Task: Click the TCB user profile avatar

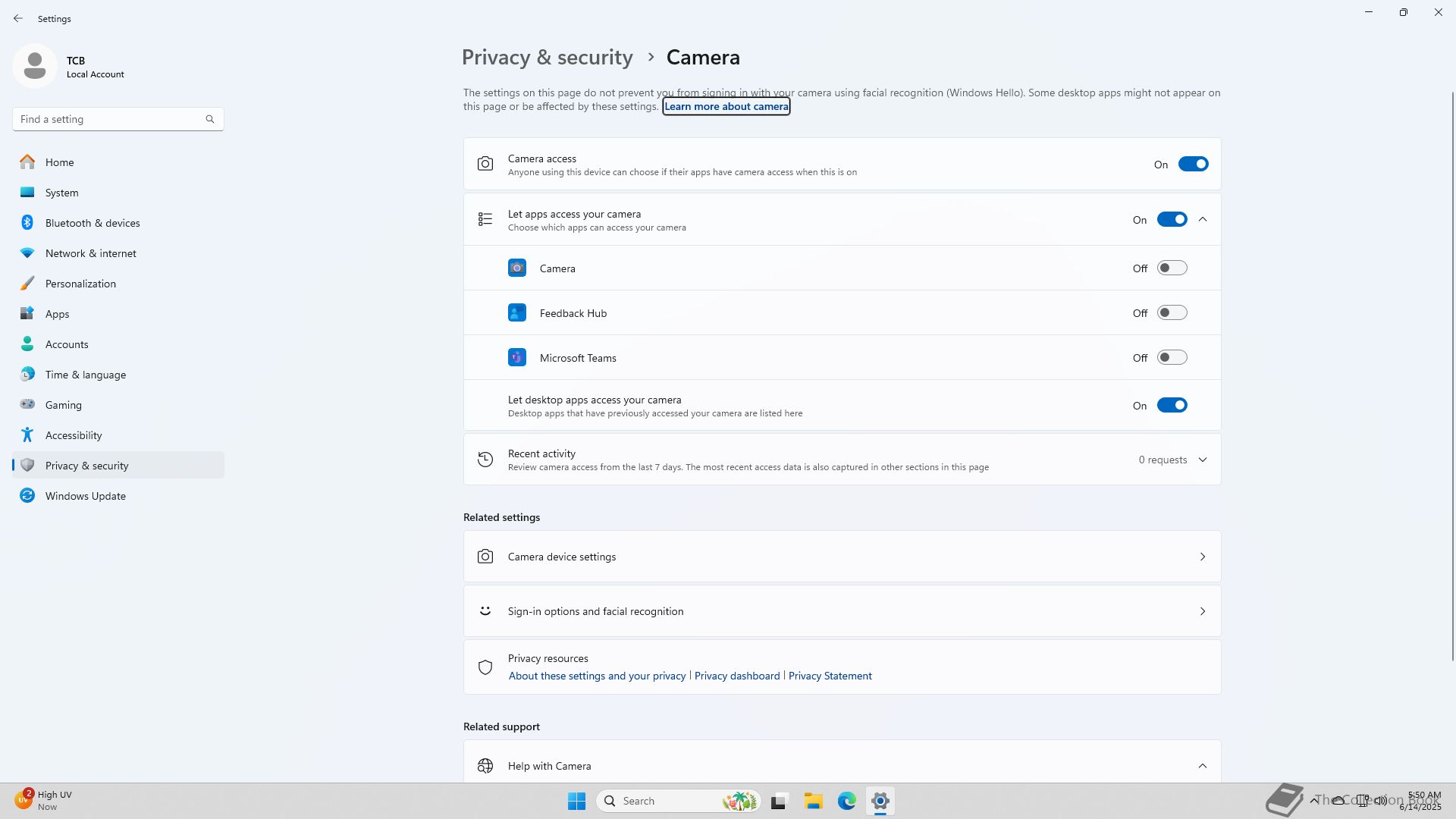Action: 35,66
